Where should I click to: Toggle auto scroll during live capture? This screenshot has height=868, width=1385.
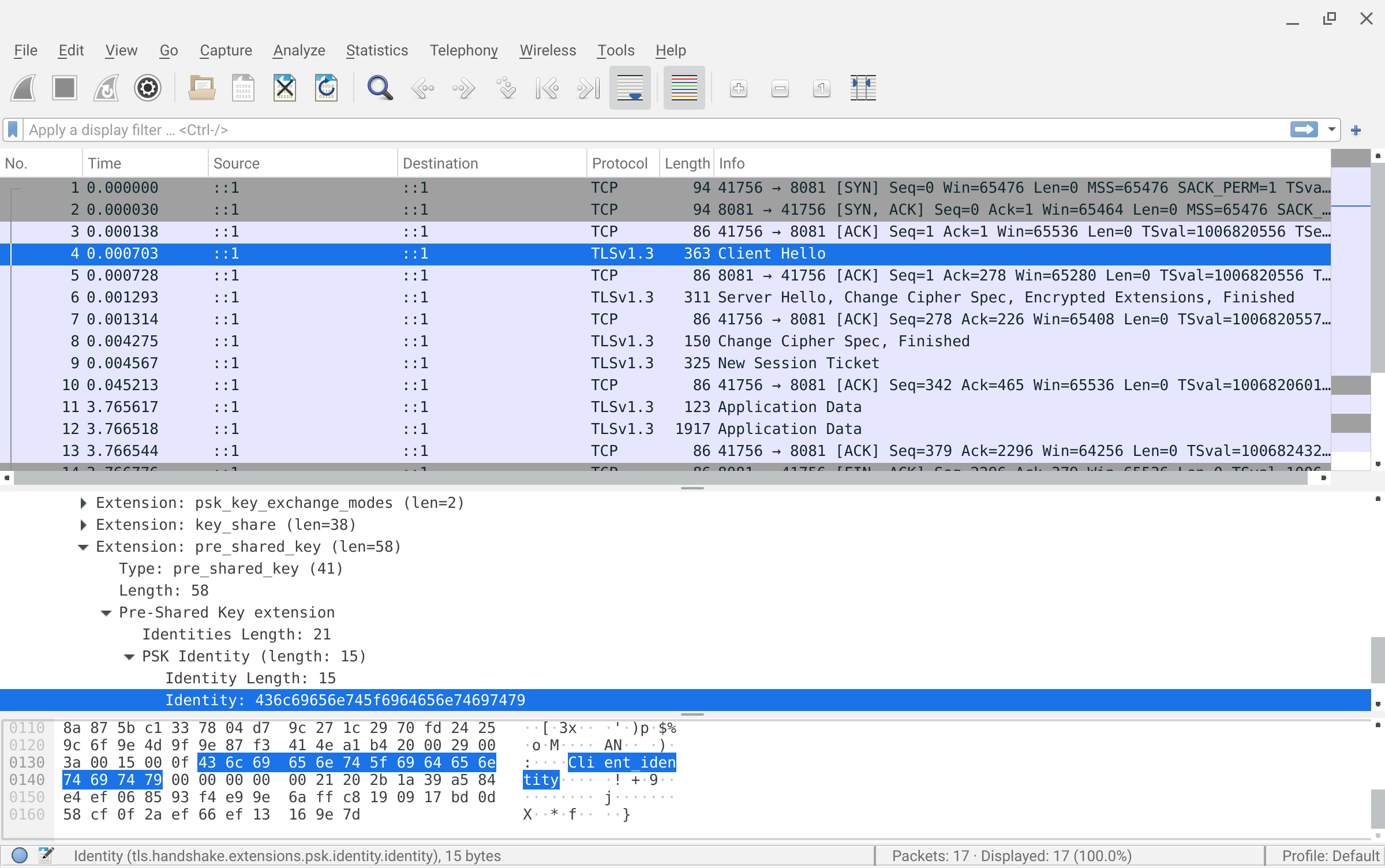pyautogui.click(x=630, y=88)
